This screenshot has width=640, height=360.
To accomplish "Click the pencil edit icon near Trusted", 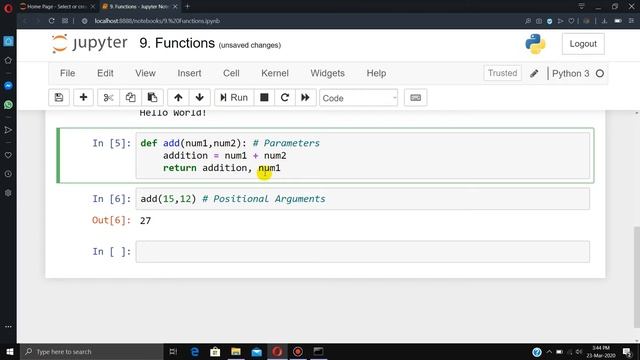I will coord(534,73).
